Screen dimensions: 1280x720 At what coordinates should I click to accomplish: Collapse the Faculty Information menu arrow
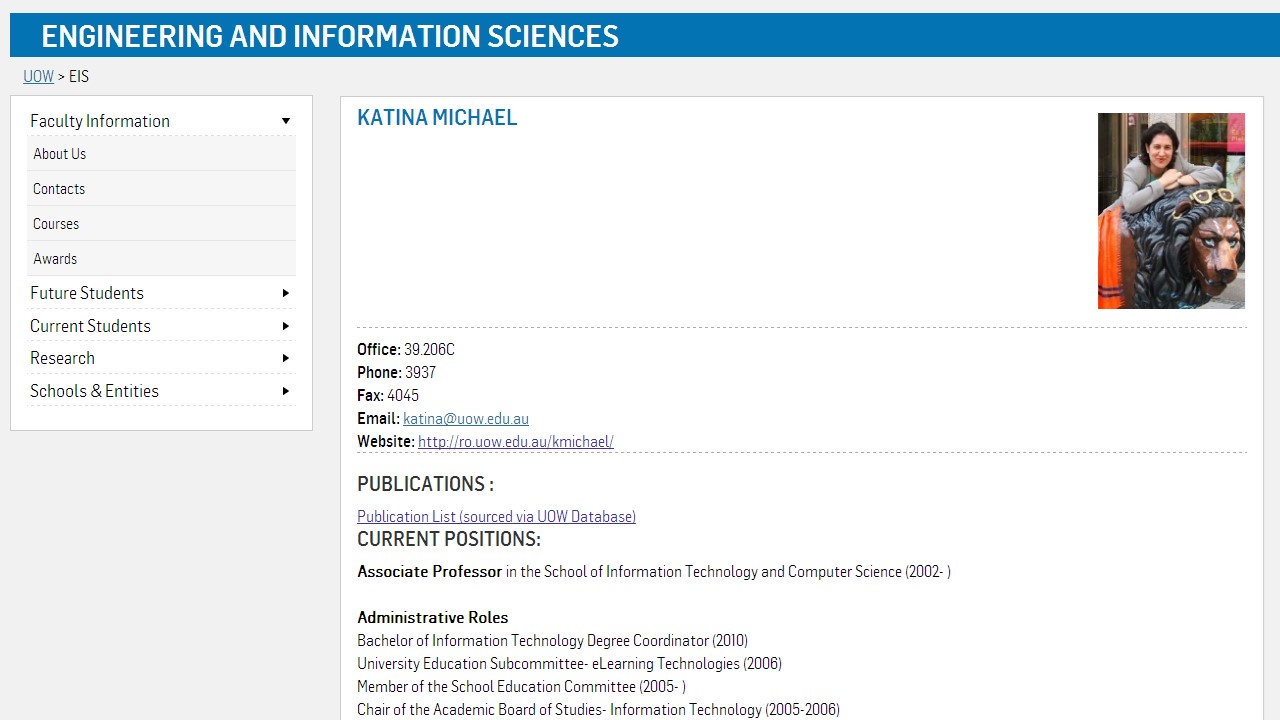click(286, 121)
